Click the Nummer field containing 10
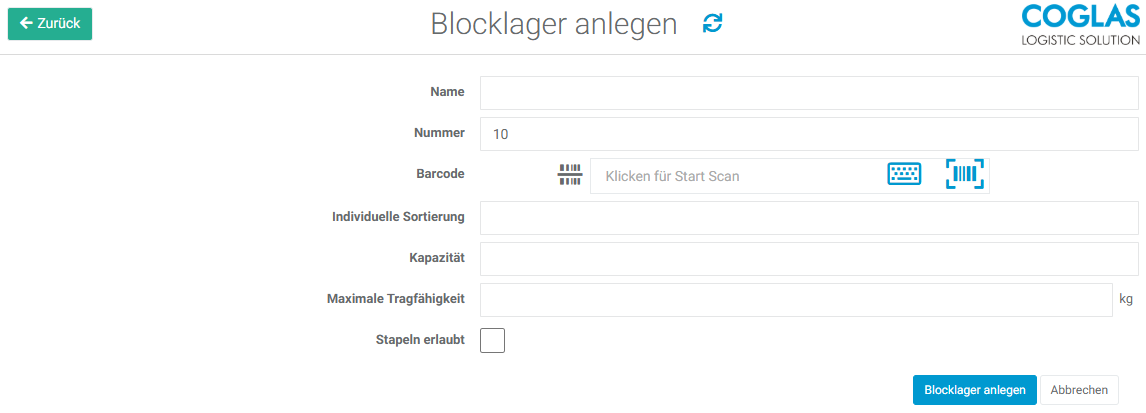This screenshot has height=413, width=1146. pos(808,134)
